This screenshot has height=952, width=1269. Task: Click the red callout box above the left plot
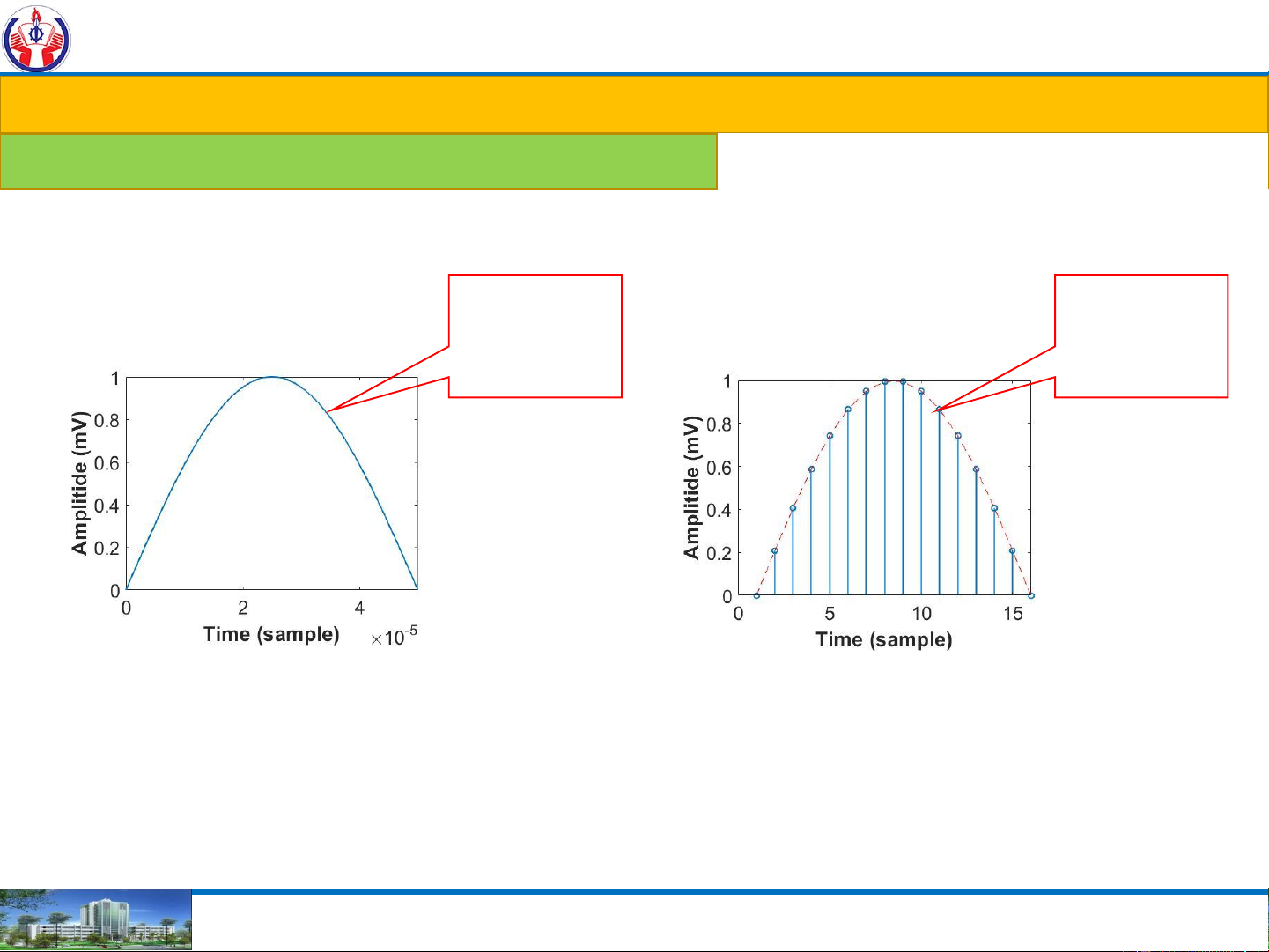tap(535, 335)
